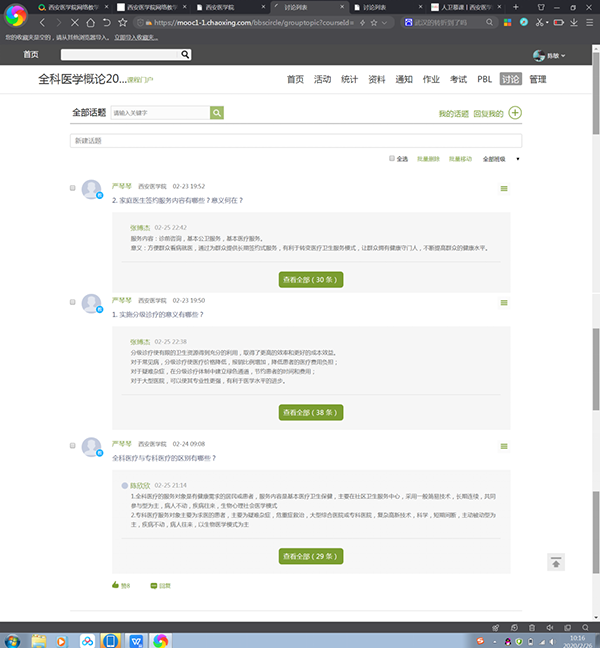
Task: Click the reply icon under the last post
Action: click(154, 585)
